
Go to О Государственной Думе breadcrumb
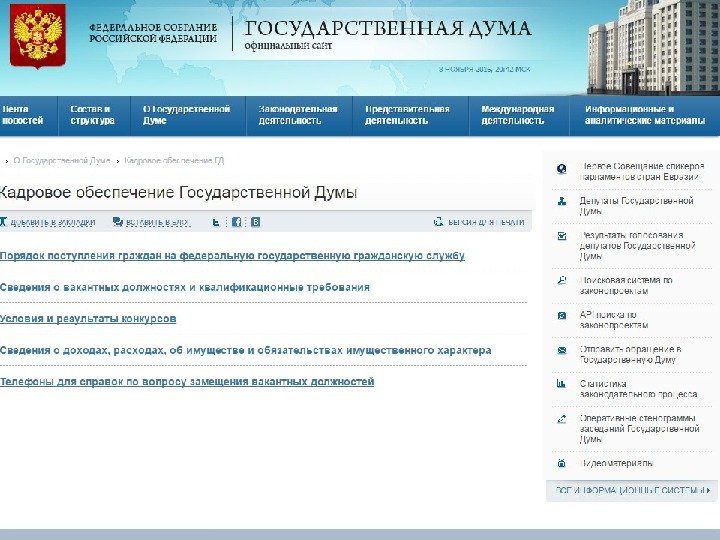[62, 161]
